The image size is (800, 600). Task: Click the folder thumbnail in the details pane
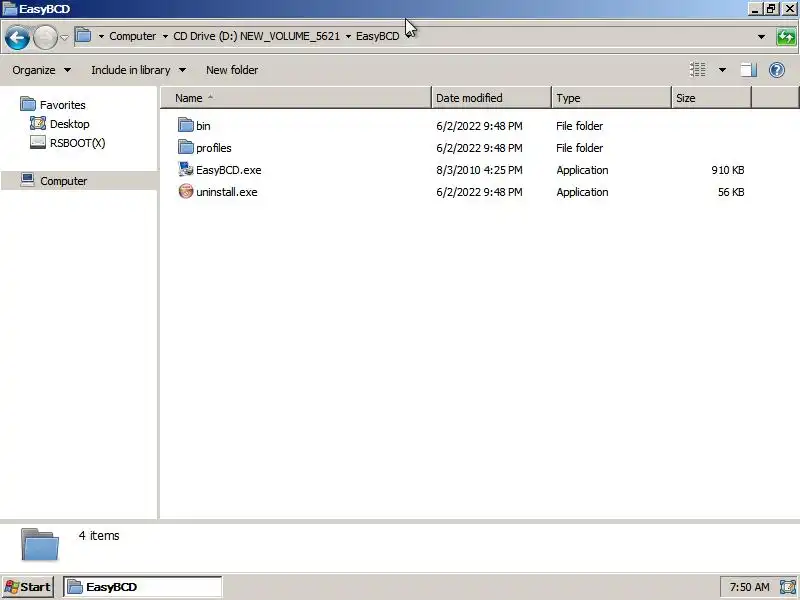[40, 544]
